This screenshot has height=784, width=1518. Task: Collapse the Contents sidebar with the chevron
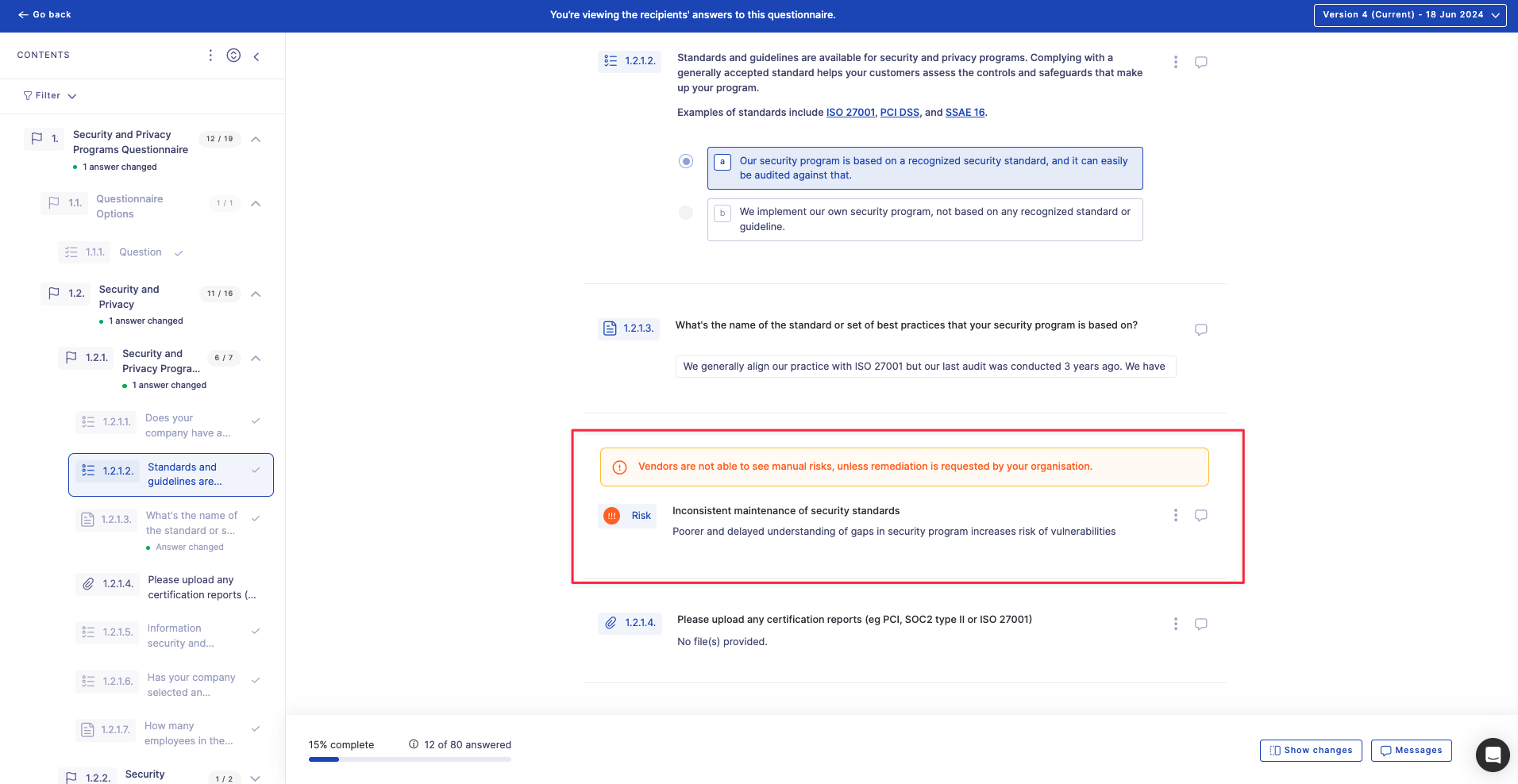click(x=256, y=56)
